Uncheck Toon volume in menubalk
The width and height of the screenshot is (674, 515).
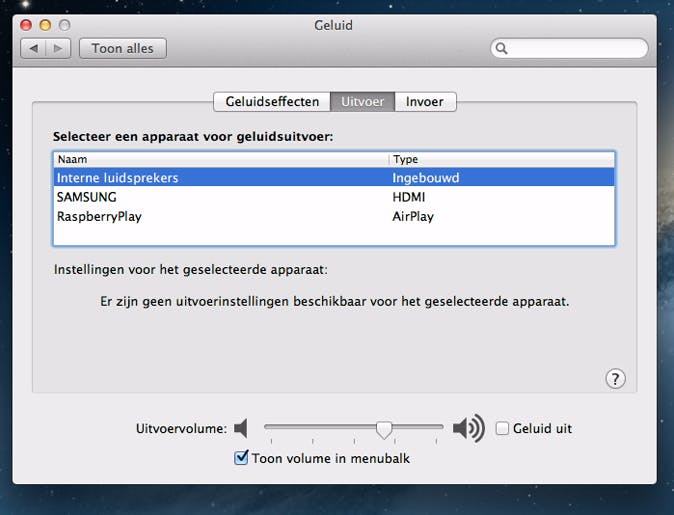[x=241, y=457]
